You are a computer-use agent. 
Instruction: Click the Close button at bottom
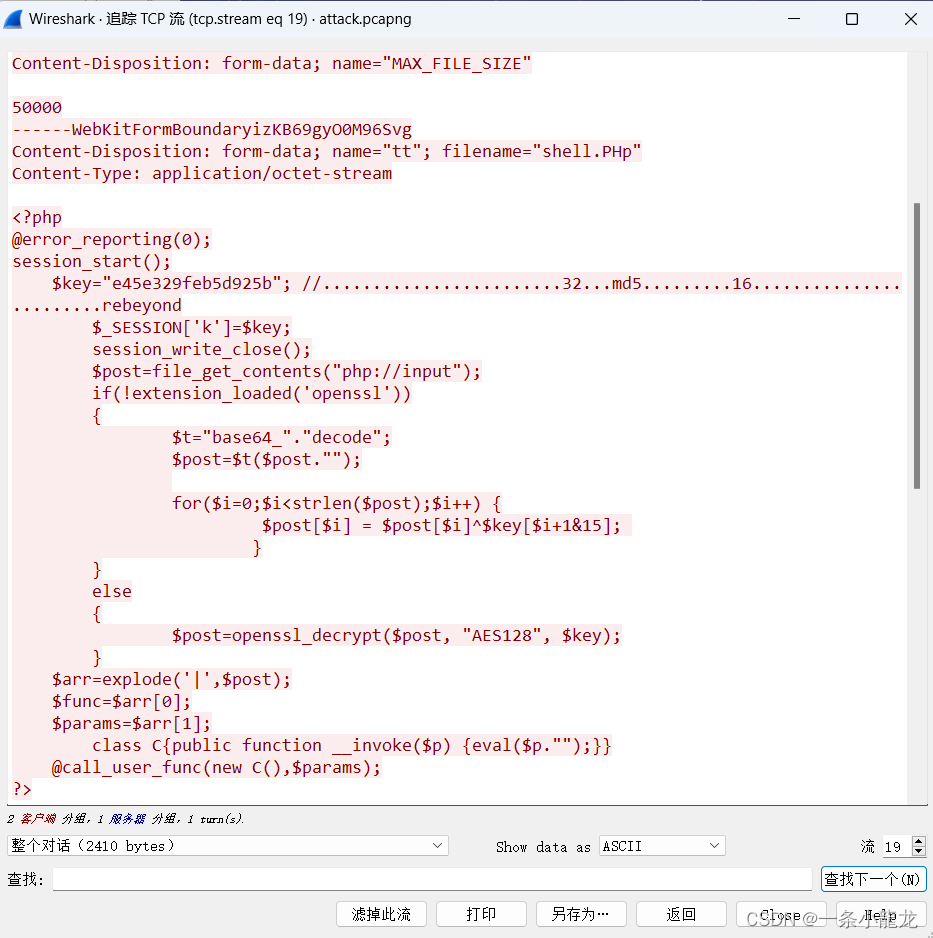[x=781, y=914]
